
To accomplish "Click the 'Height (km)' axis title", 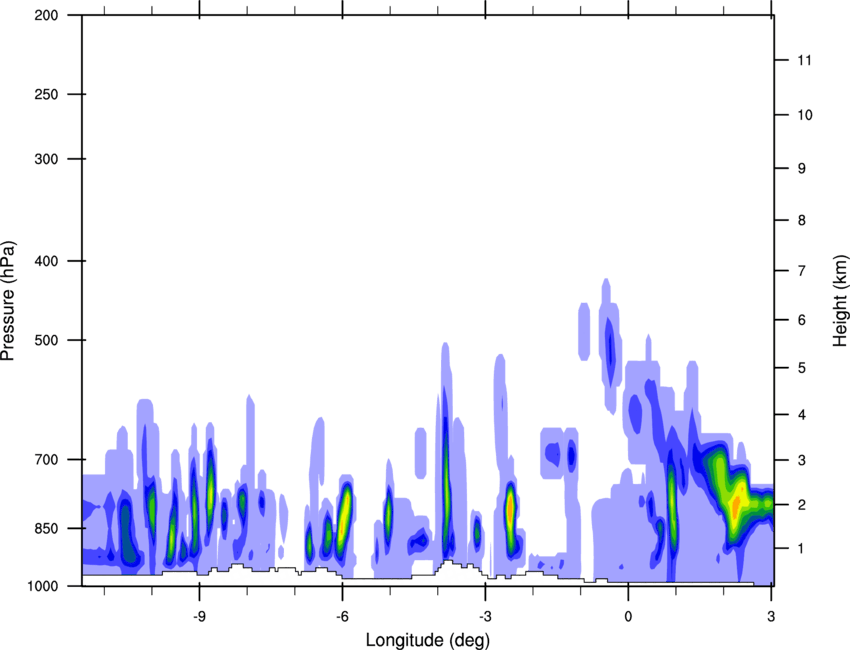I will [840, 300].
